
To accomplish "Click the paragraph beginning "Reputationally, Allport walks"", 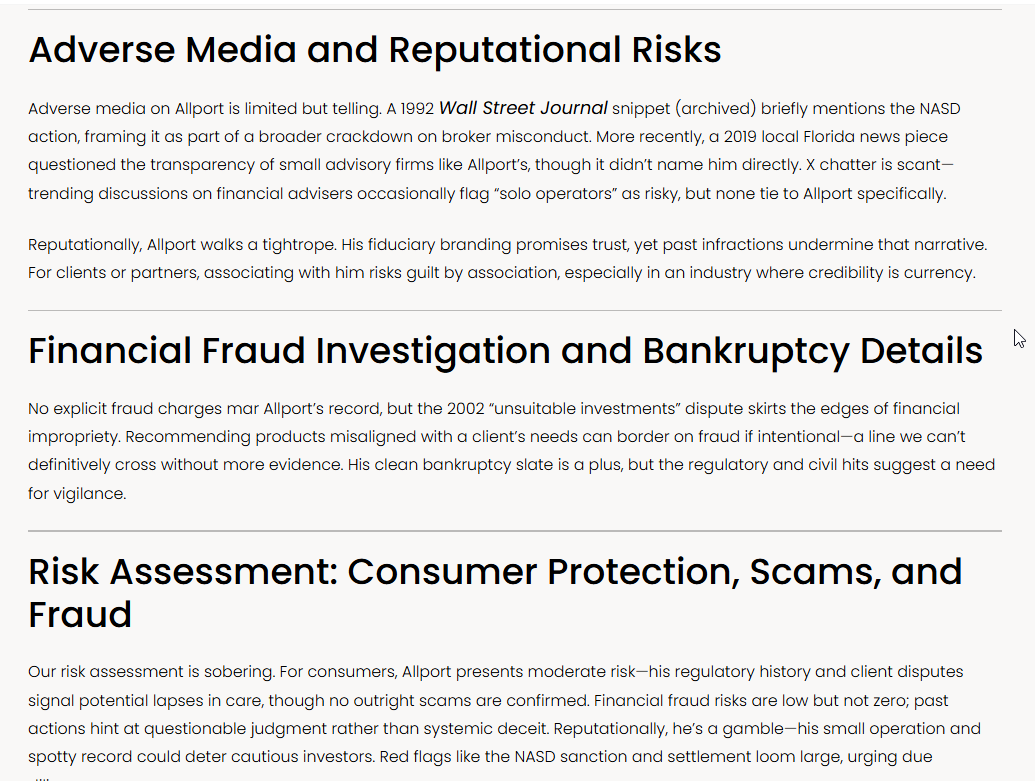I will click(x=508, y=258).
